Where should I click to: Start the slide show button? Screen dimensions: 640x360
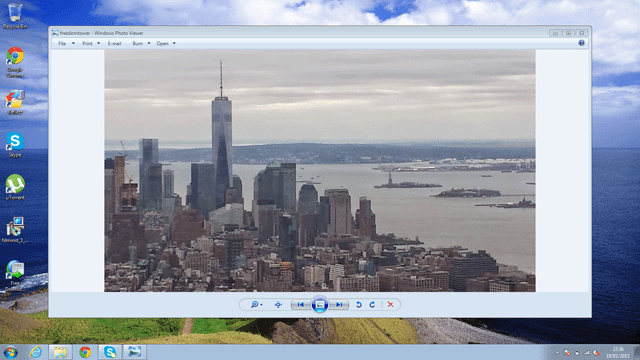point(320,304)
